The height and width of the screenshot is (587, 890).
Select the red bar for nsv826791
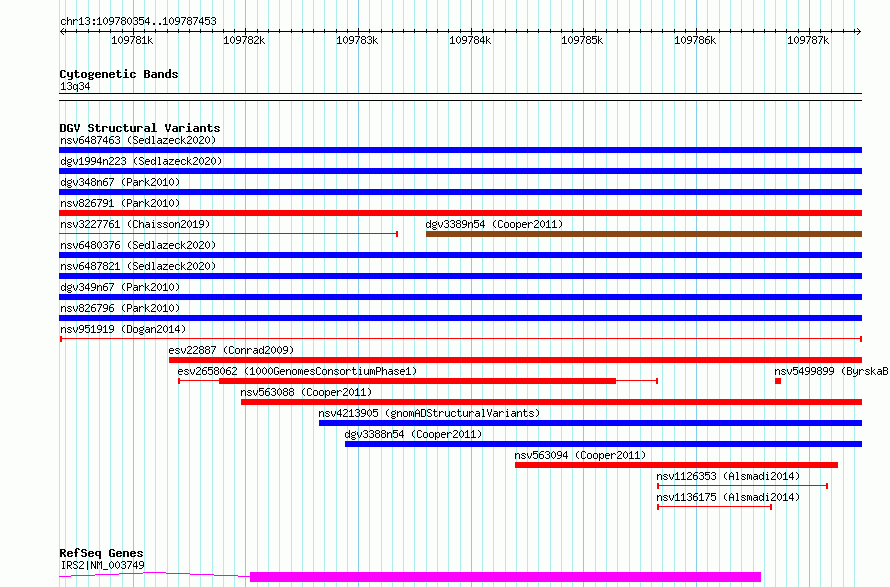tap(460, 213)
